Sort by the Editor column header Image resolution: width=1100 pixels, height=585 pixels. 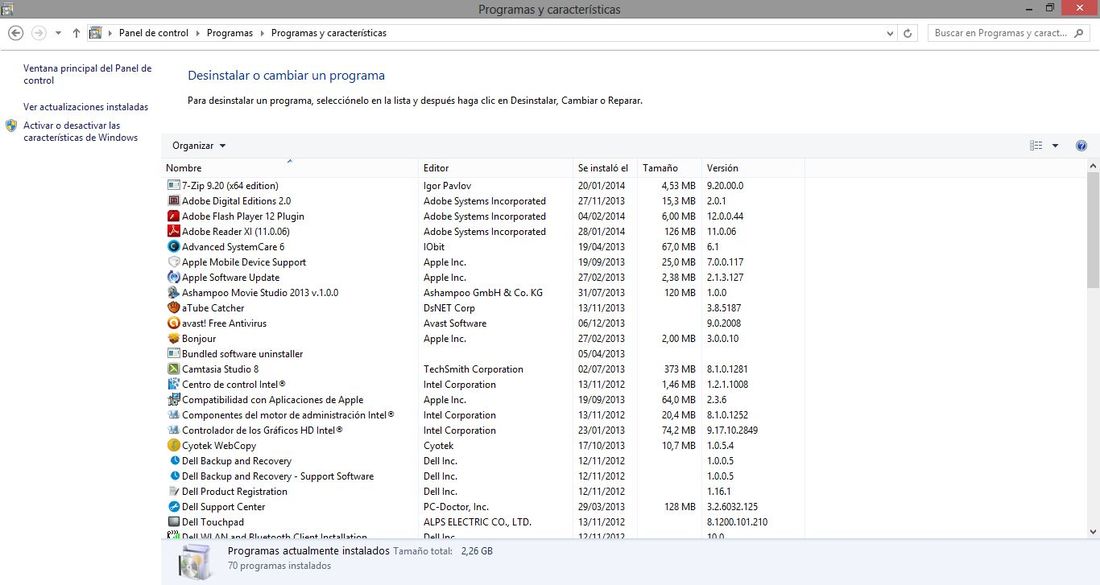click(x=496, y=168)
